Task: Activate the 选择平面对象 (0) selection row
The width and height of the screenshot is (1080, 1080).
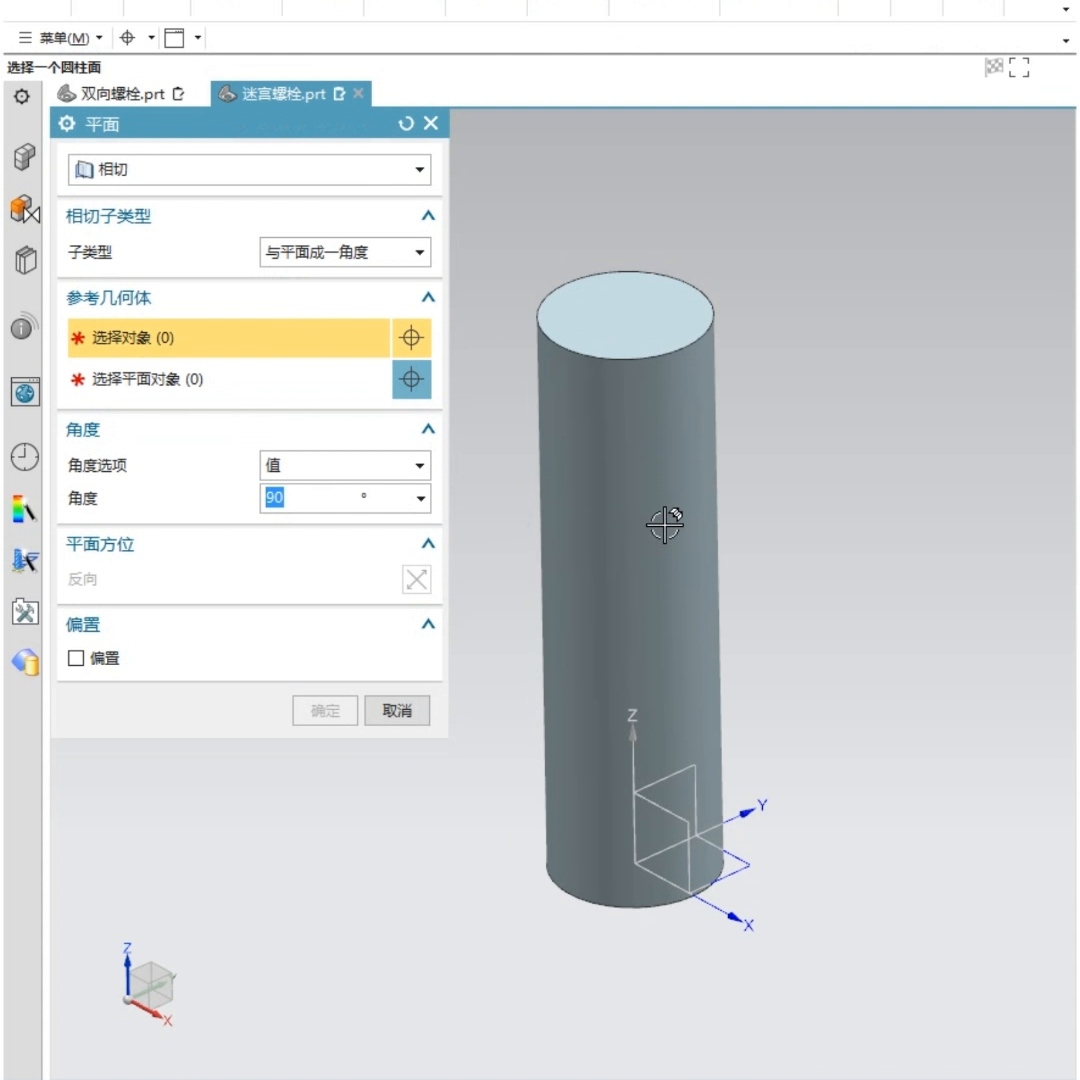Action: (x=229, y=379)
